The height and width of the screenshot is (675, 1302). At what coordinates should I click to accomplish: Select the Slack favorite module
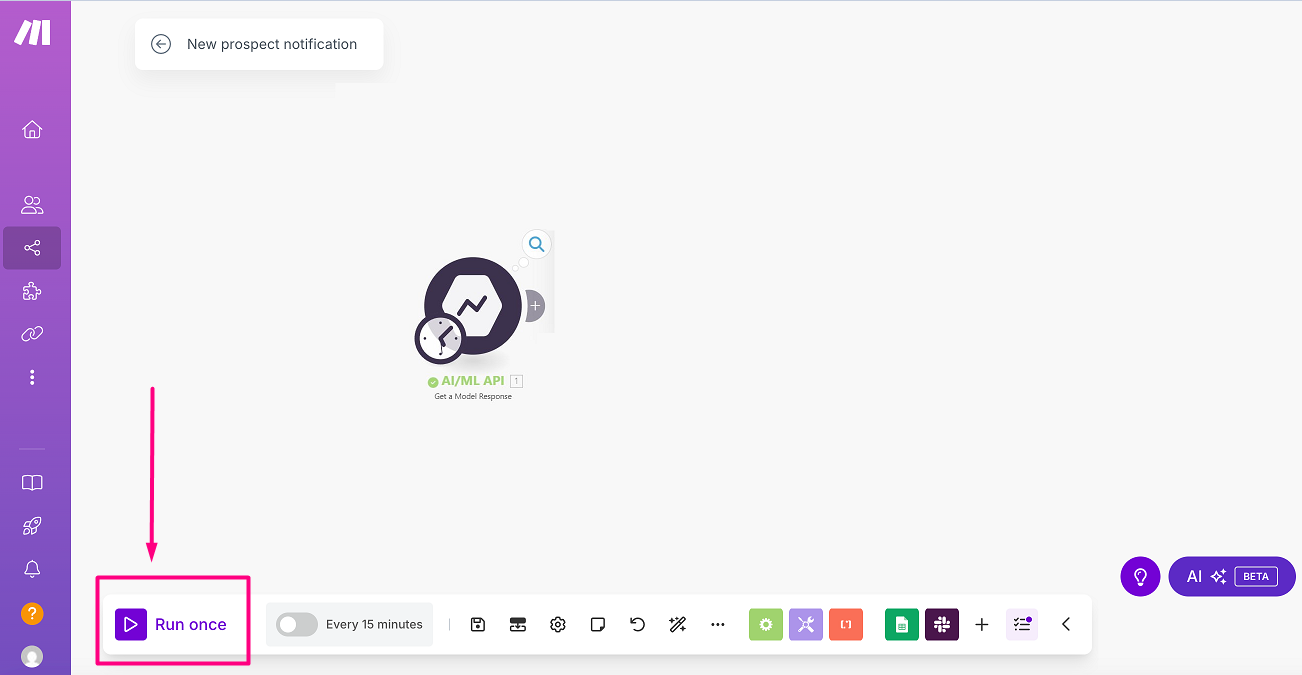[941, 624]
